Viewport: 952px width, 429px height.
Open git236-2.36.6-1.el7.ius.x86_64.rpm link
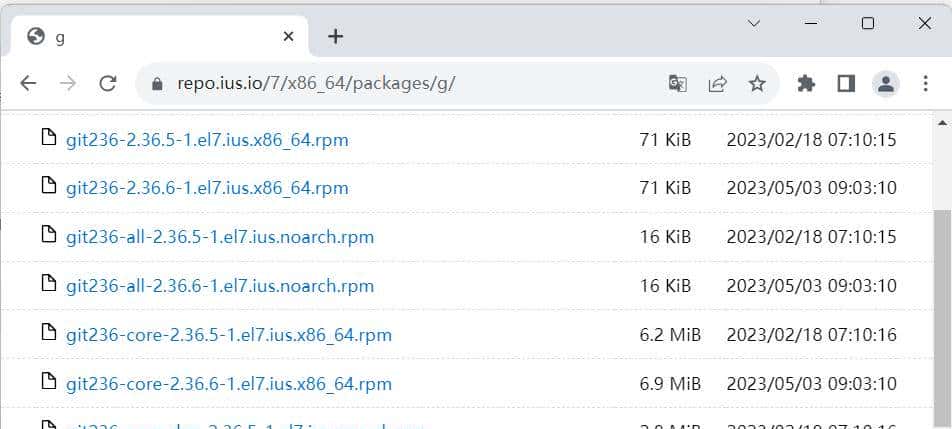pyautogui.click(x=207, y=188)
